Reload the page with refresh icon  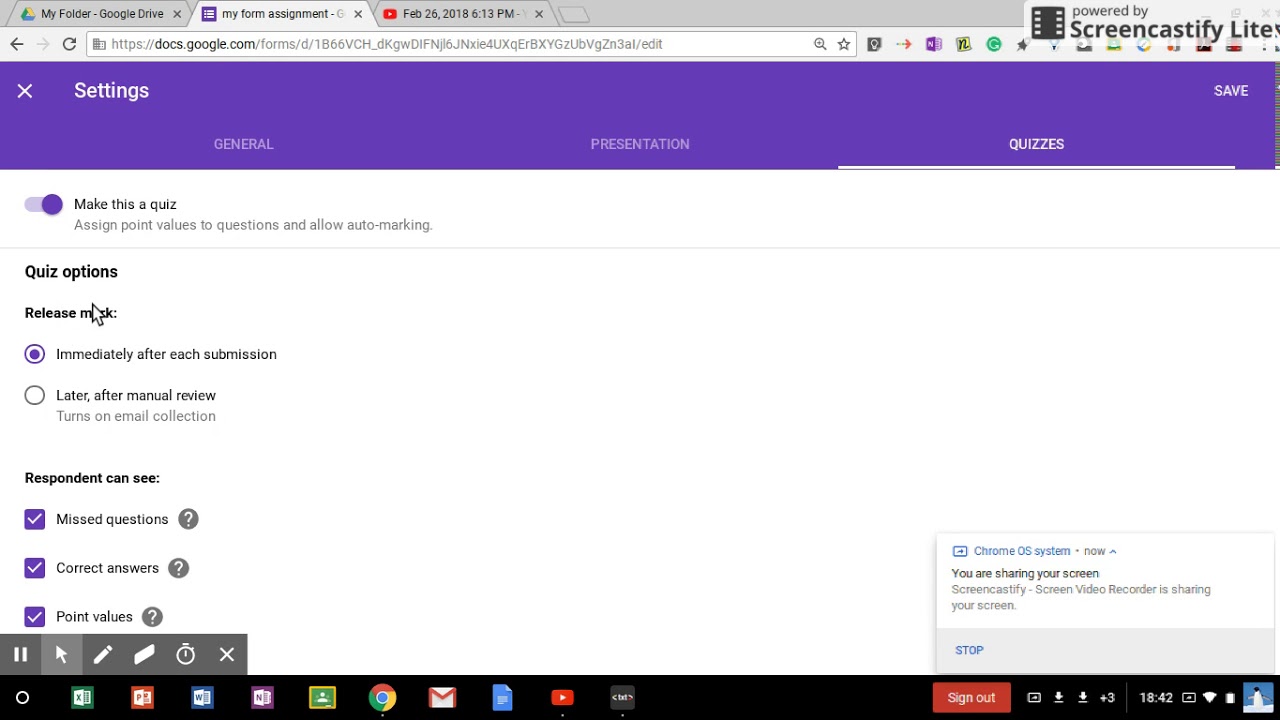(x=69, y=44)
